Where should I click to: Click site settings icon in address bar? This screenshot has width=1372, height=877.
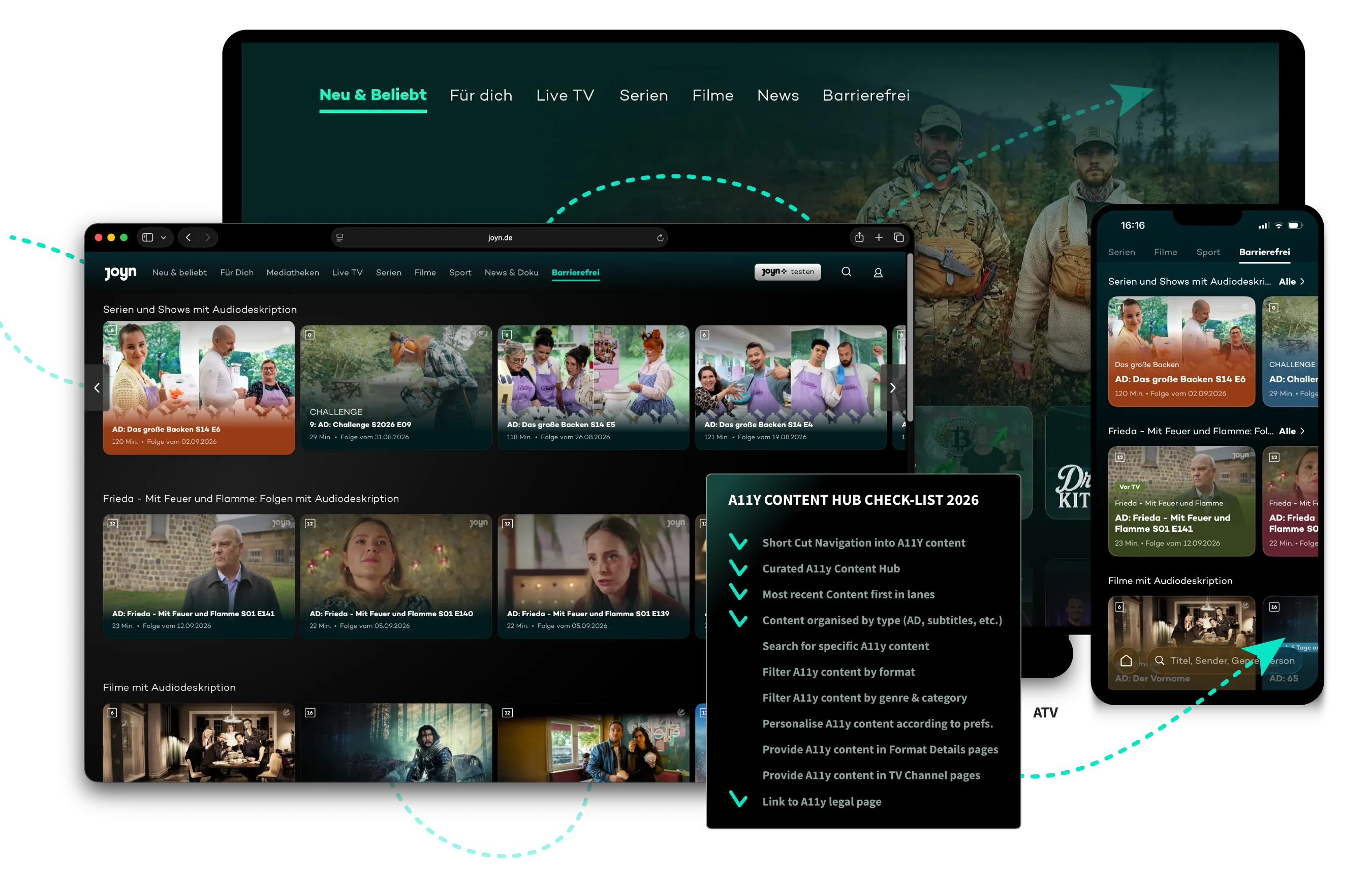(339, 238)
